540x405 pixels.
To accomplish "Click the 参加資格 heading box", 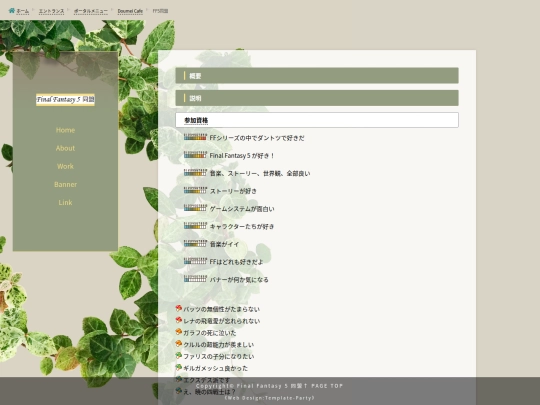I will [317, 120].
